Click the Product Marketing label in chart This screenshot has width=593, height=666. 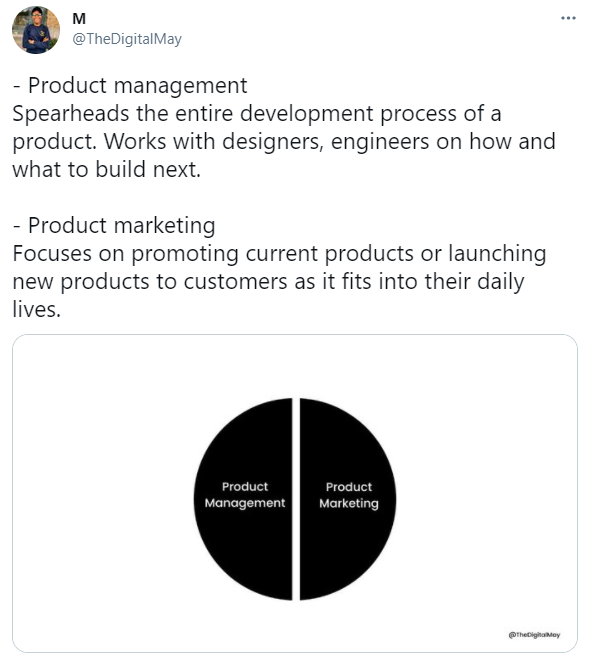(x=349, y=495)
